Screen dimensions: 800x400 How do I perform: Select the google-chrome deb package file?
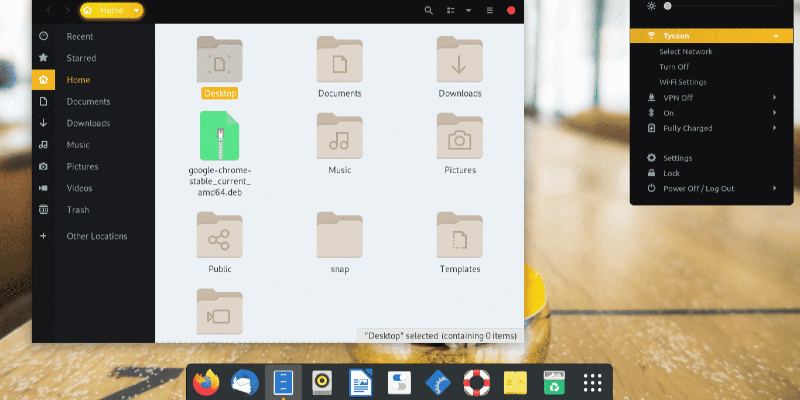(219, 136)
